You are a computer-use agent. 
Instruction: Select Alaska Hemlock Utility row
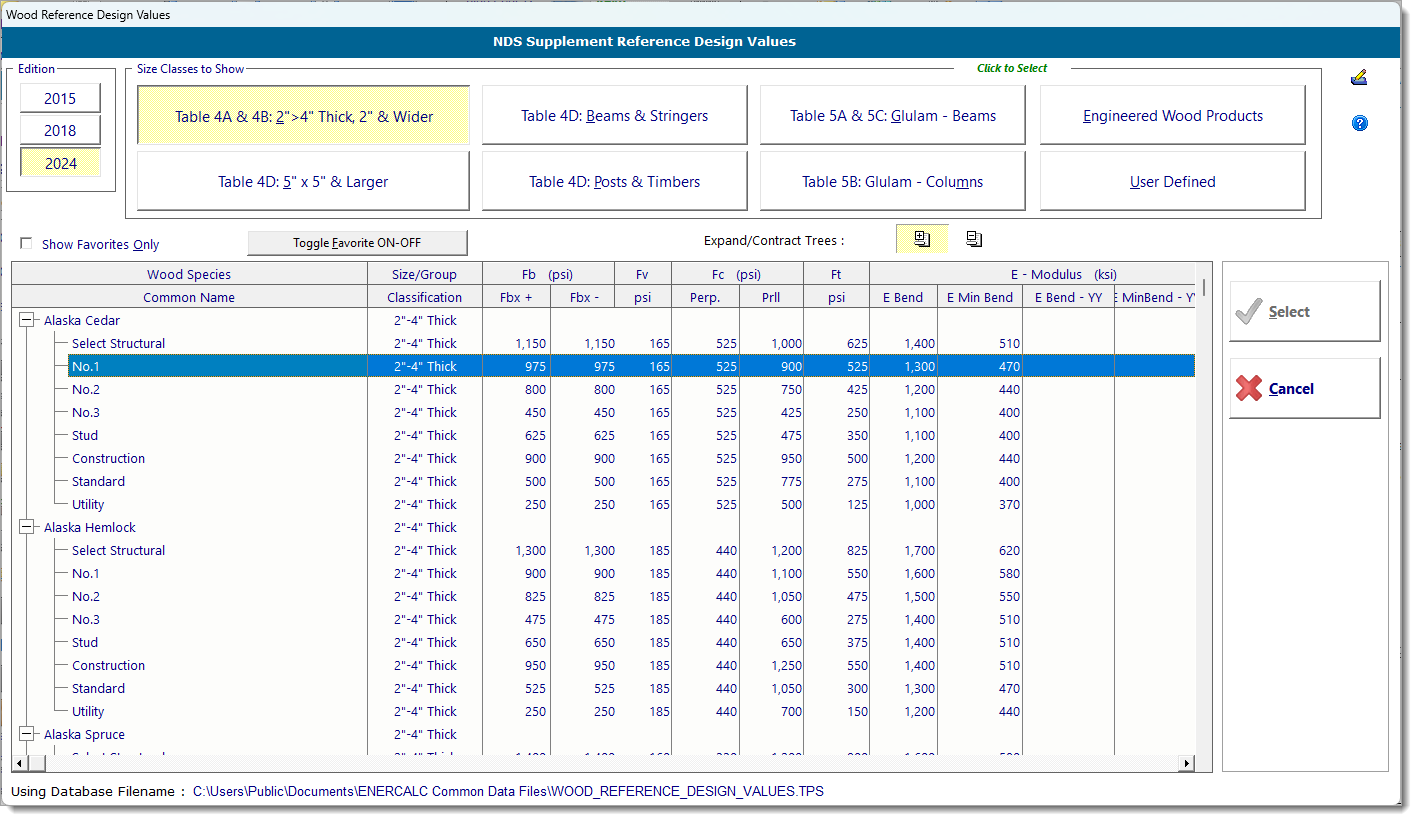603,711
